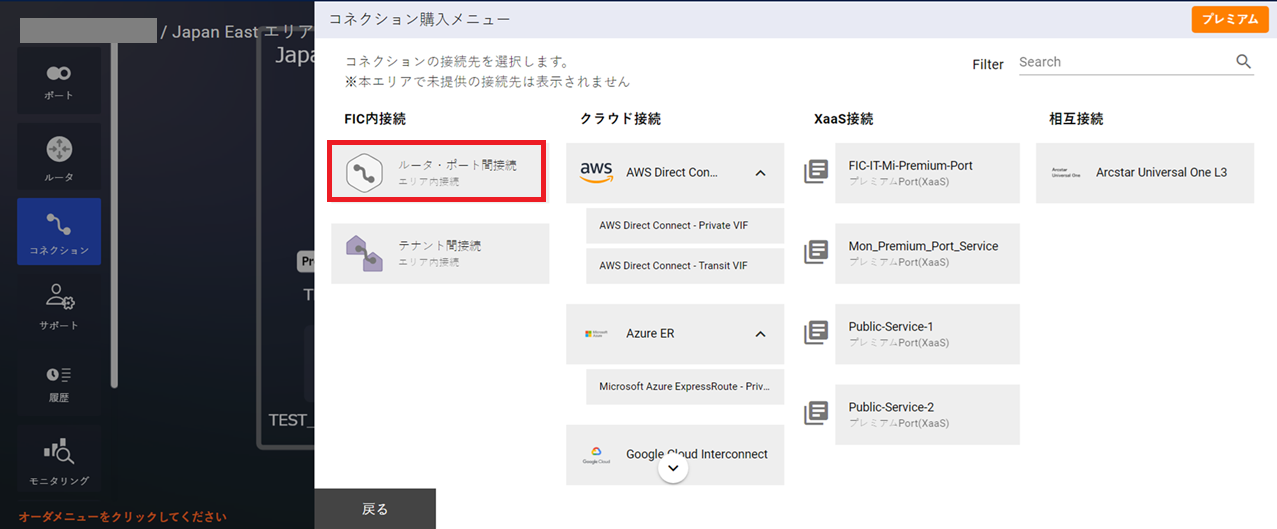Select the コネクション sidebar icon
Image resolution: width=1277 pixels, height=529 pixels.
point(58,231)
